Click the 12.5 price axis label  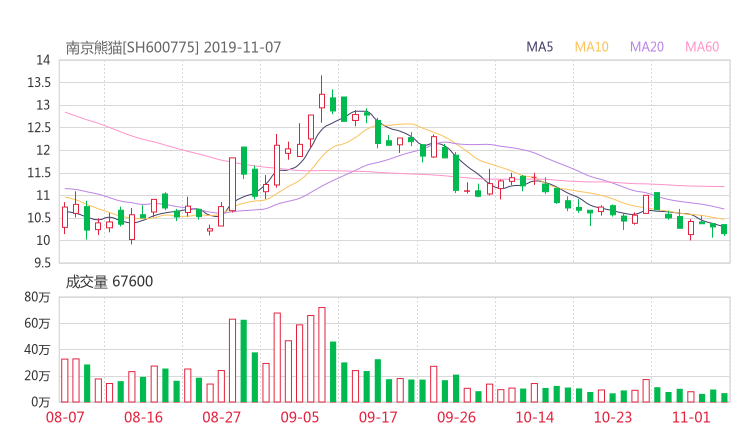point(39,127)
